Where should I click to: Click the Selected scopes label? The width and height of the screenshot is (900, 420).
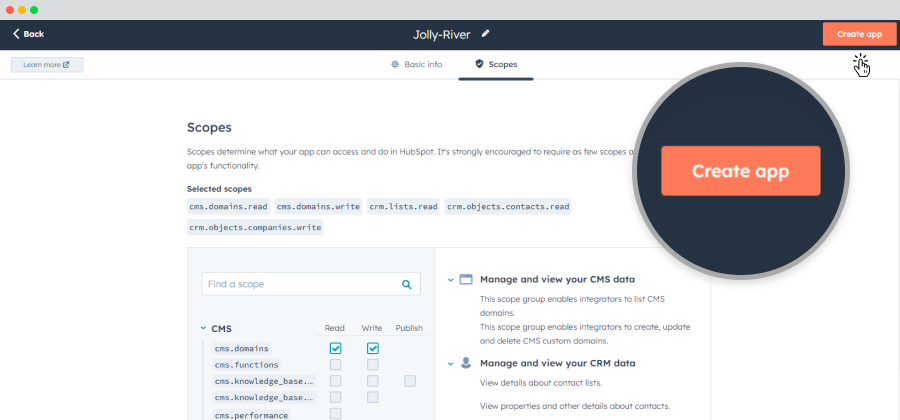[219, 189]
